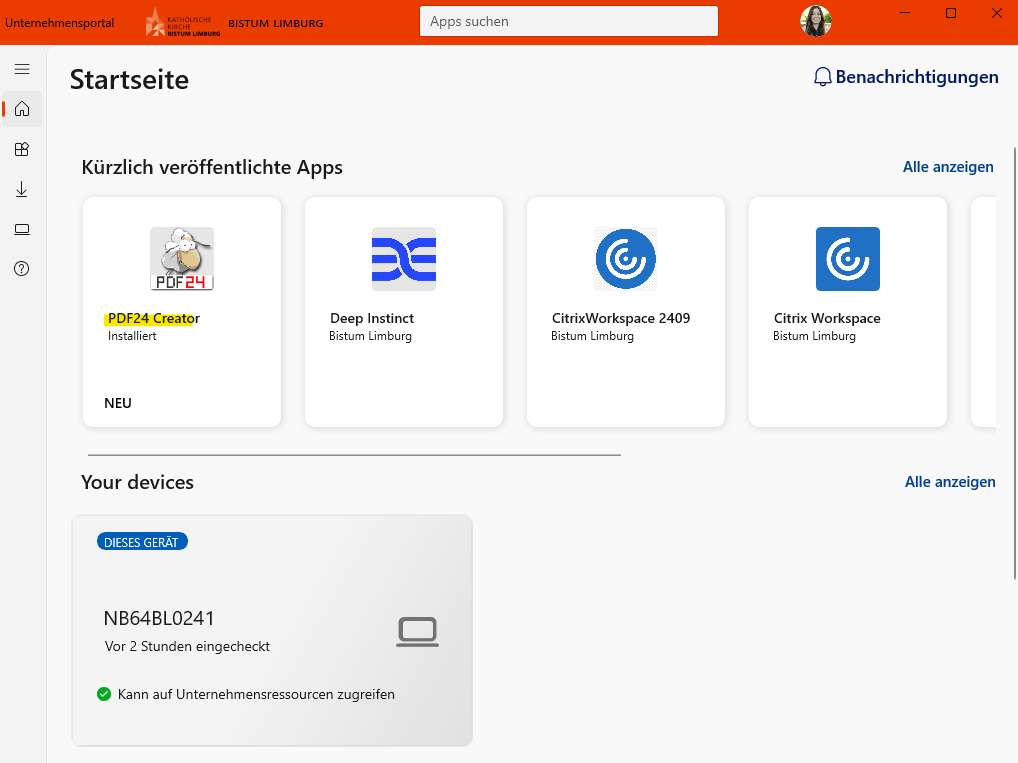Click the Unternehmensportal window title
This screenshot has height=763, width=1018.
click(60, 23)
